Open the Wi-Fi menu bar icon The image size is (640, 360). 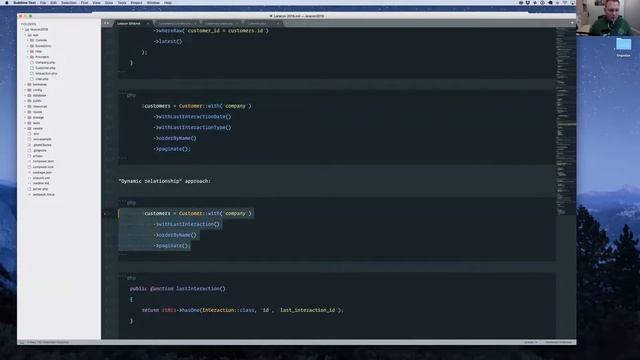565,2
